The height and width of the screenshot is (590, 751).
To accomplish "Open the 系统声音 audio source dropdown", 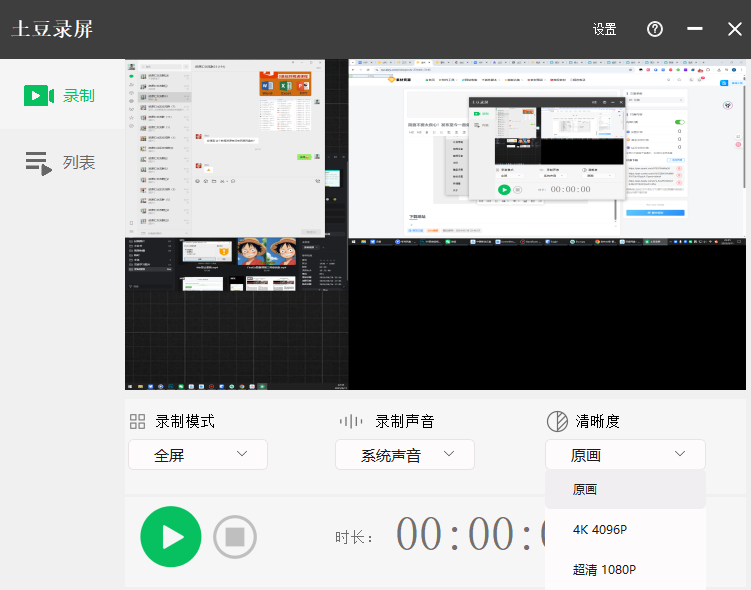I will [x=404, y=455].
